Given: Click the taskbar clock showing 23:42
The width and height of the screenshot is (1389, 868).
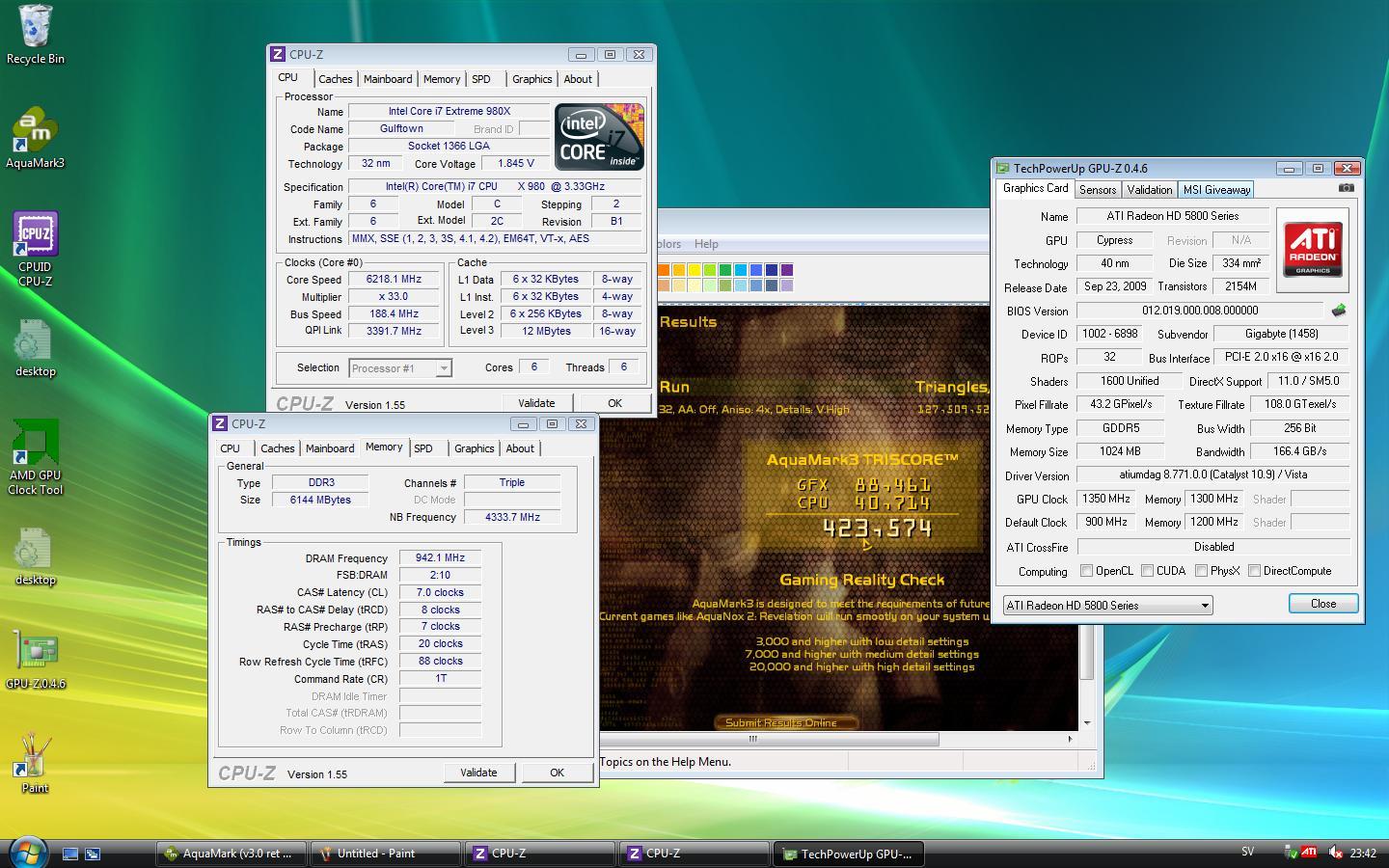Looking at the screenshot, I should click(x=1363, y=854).
